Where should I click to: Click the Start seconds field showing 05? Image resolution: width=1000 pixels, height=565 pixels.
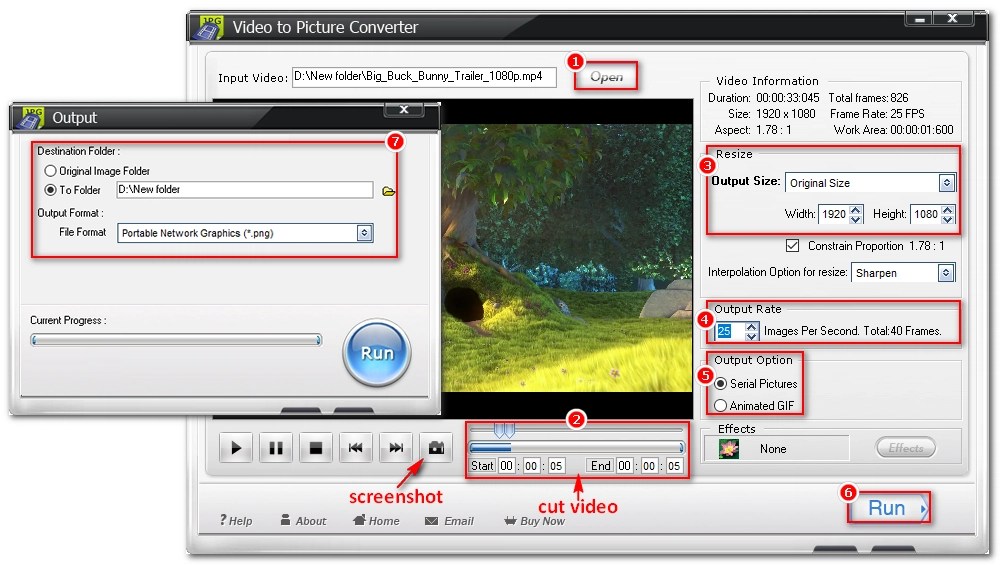(x=556, y=466)
